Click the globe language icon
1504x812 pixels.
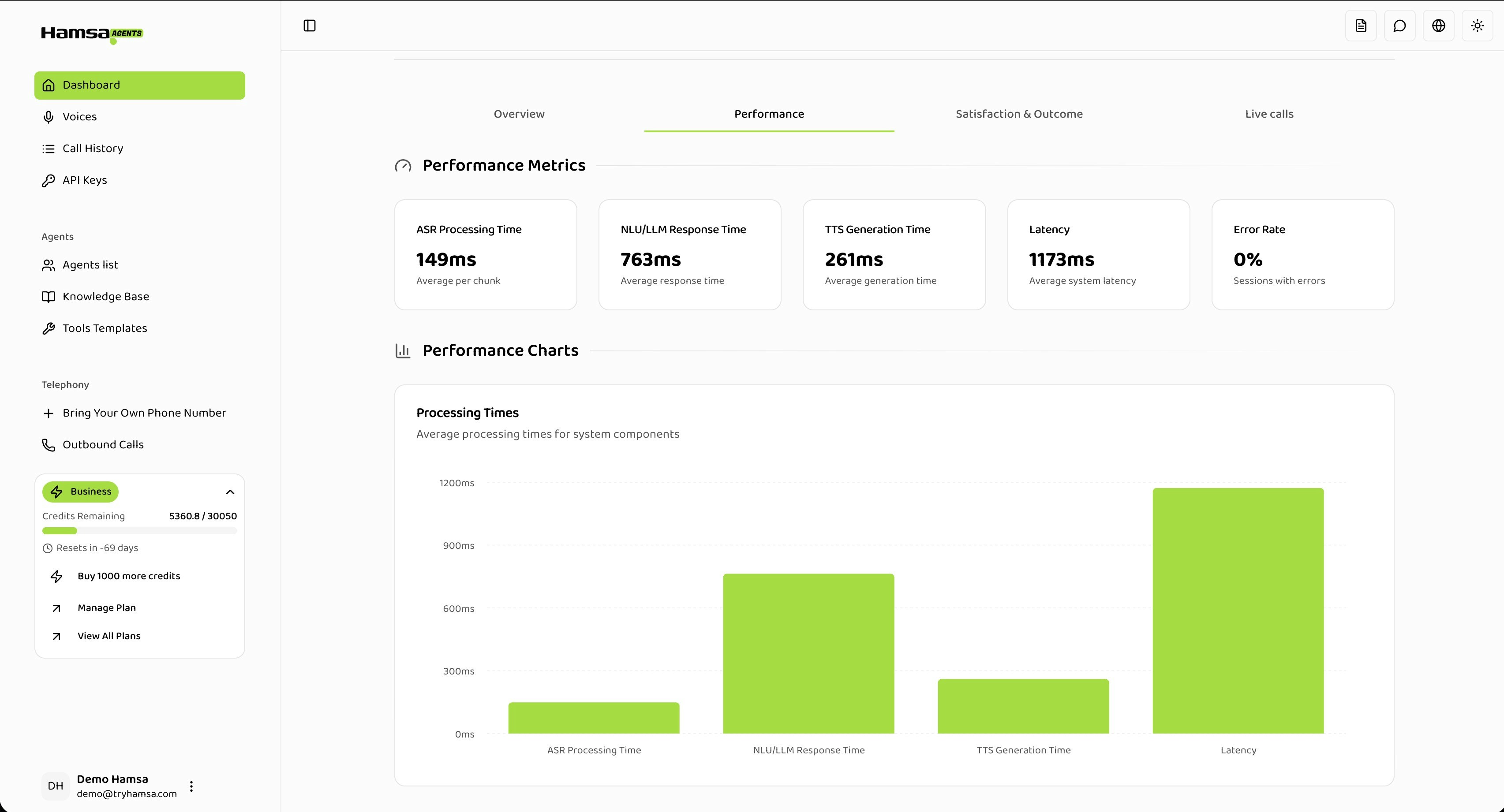tap(1439, 26)
